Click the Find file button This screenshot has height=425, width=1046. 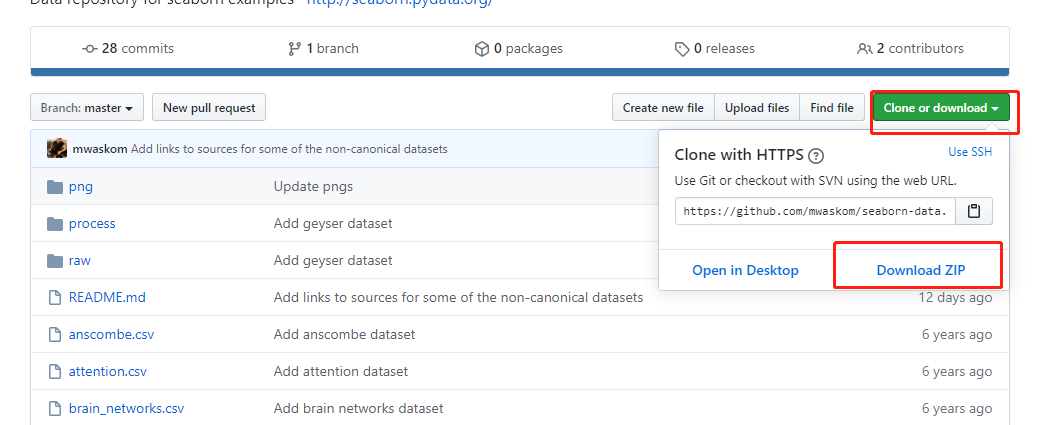(x=832, y=108)
